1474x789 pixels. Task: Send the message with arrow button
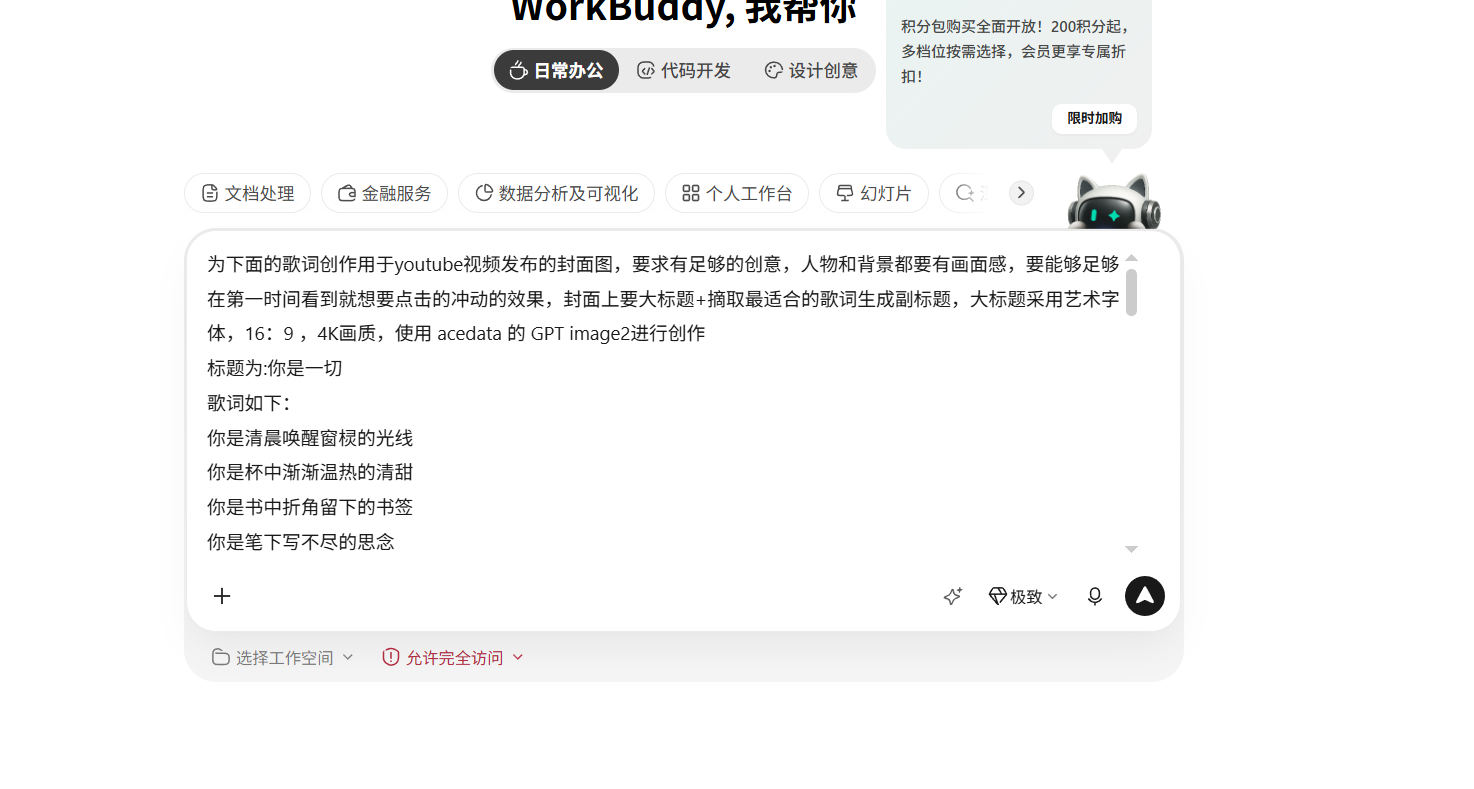coord(1145,596)
